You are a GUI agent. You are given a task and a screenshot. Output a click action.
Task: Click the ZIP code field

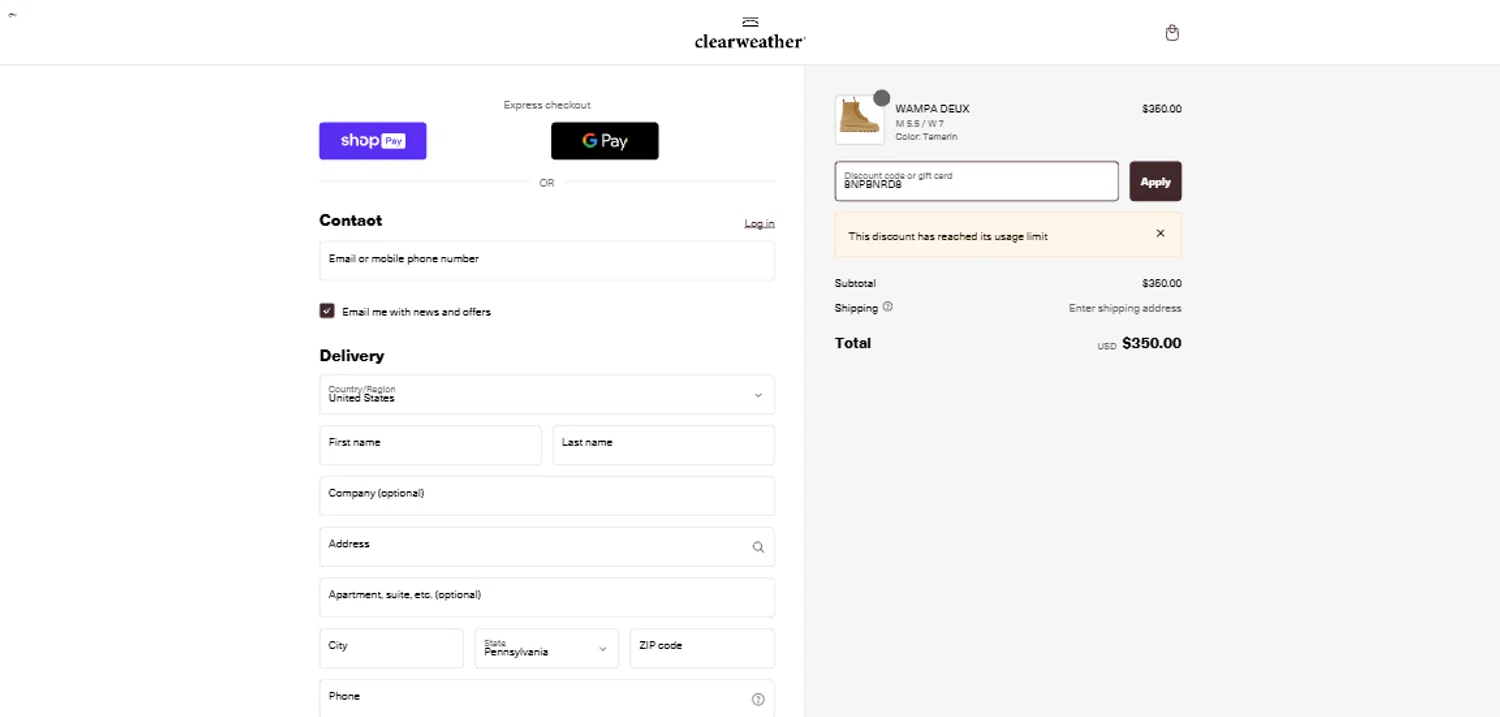pos(702,648)
